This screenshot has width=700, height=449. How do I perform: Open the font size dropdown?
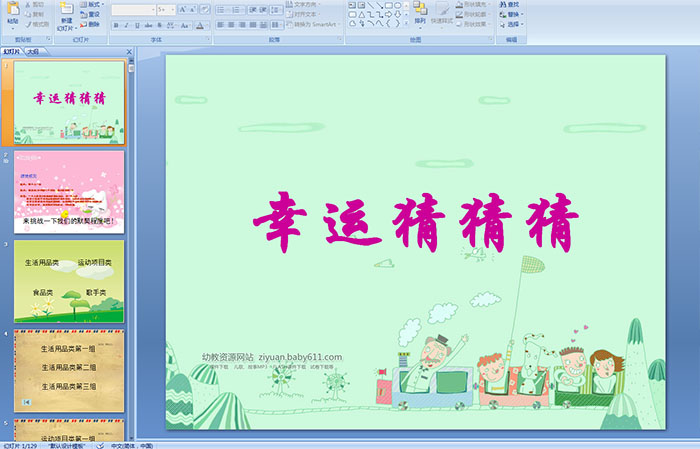tap(173, 9)
